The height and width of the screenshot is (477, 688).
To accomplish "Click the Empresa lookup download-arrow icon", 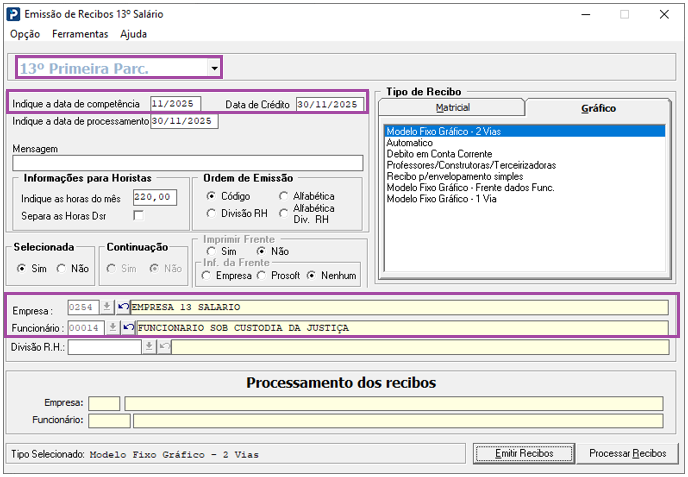I will coord(107,307).
